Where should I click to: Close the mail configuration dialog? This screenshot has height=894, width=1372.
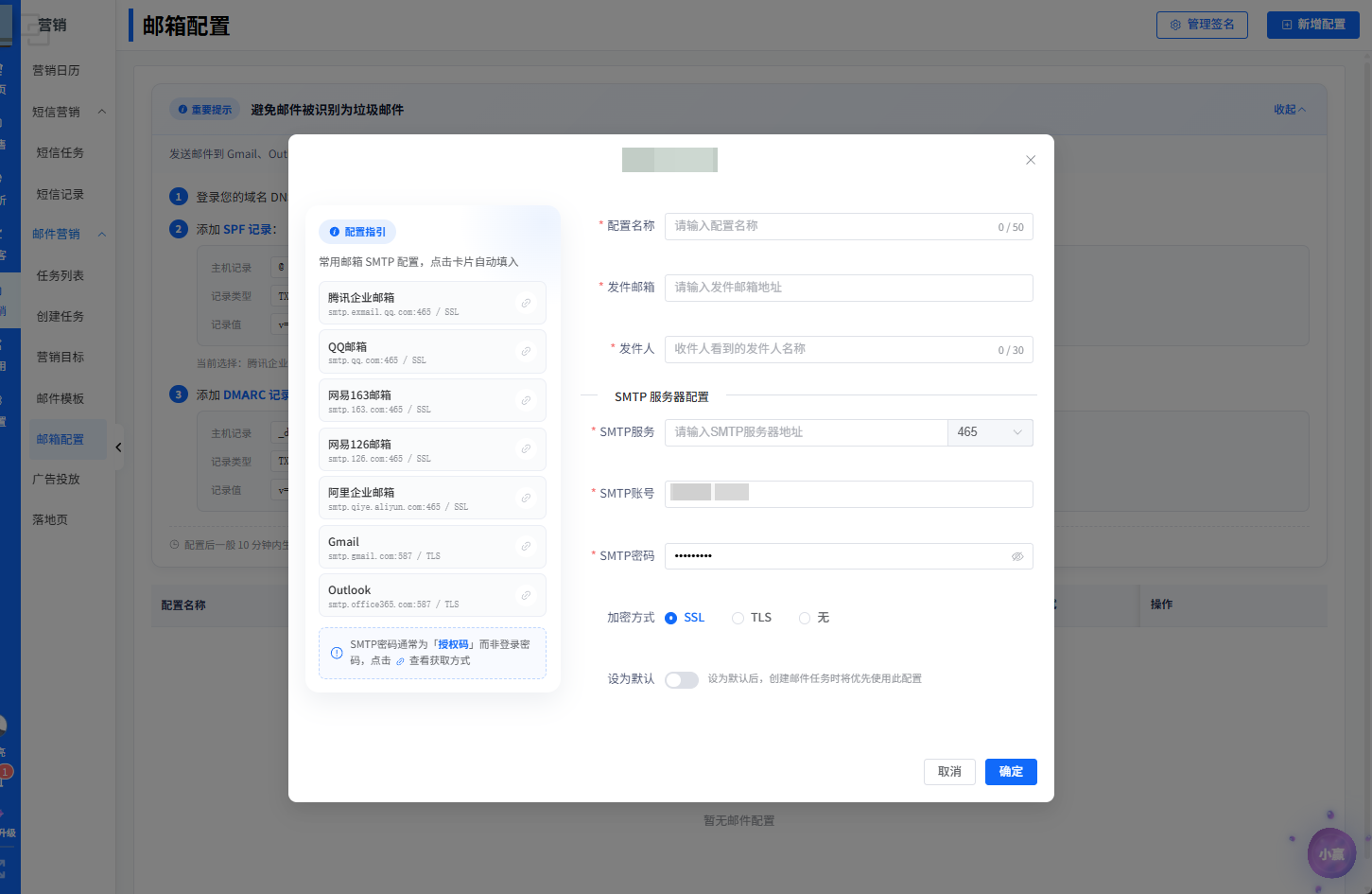[1031, 160]
